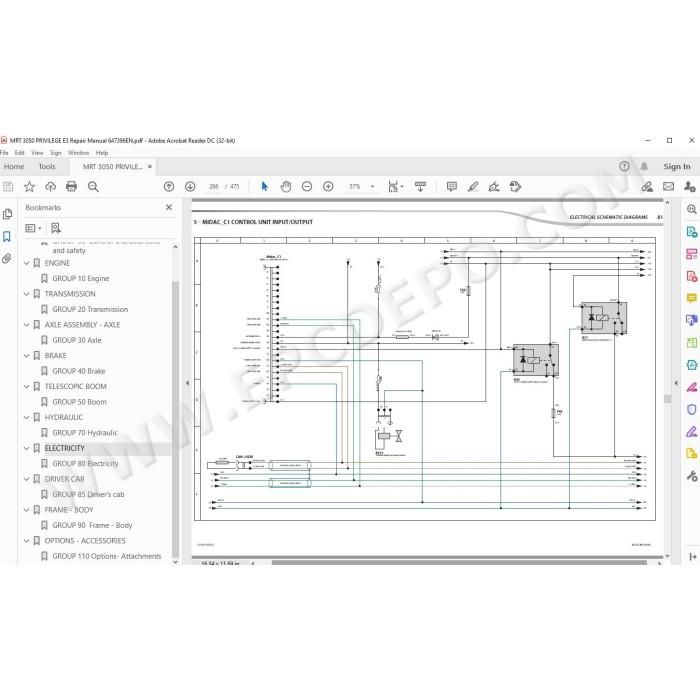Collapse the ENGINE bookmark group
The height and width of the screenshot is (700, 700).
[x=26, y=263]
